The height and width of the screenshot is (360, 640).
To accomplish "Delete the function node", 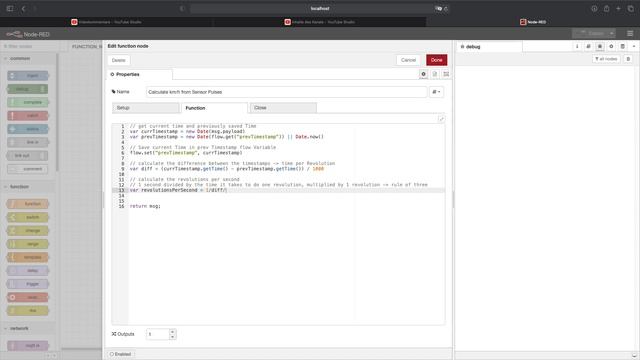I will click(119, 60).
